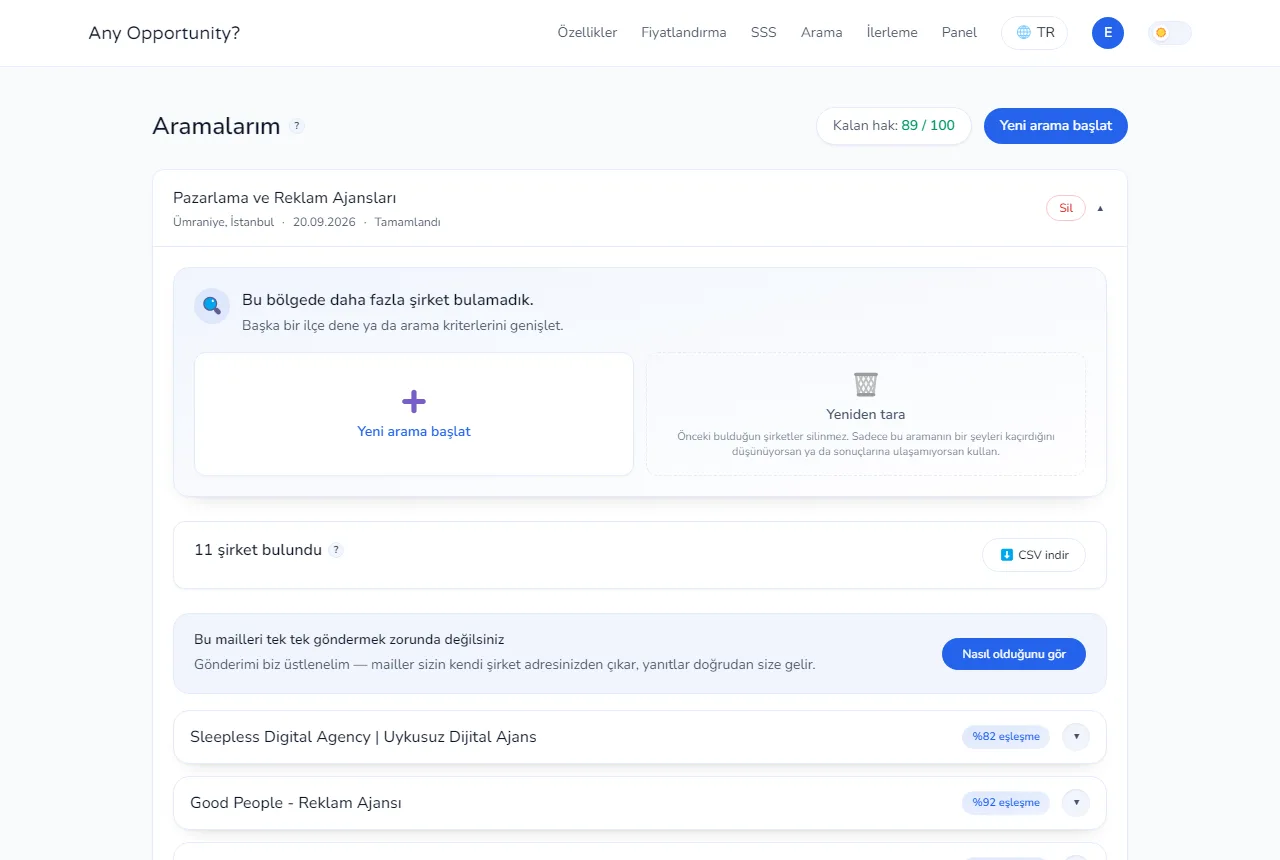Click the Tamamlandı status text
The width and height of the screenshot is (1280, 860).
click(407, 222)
